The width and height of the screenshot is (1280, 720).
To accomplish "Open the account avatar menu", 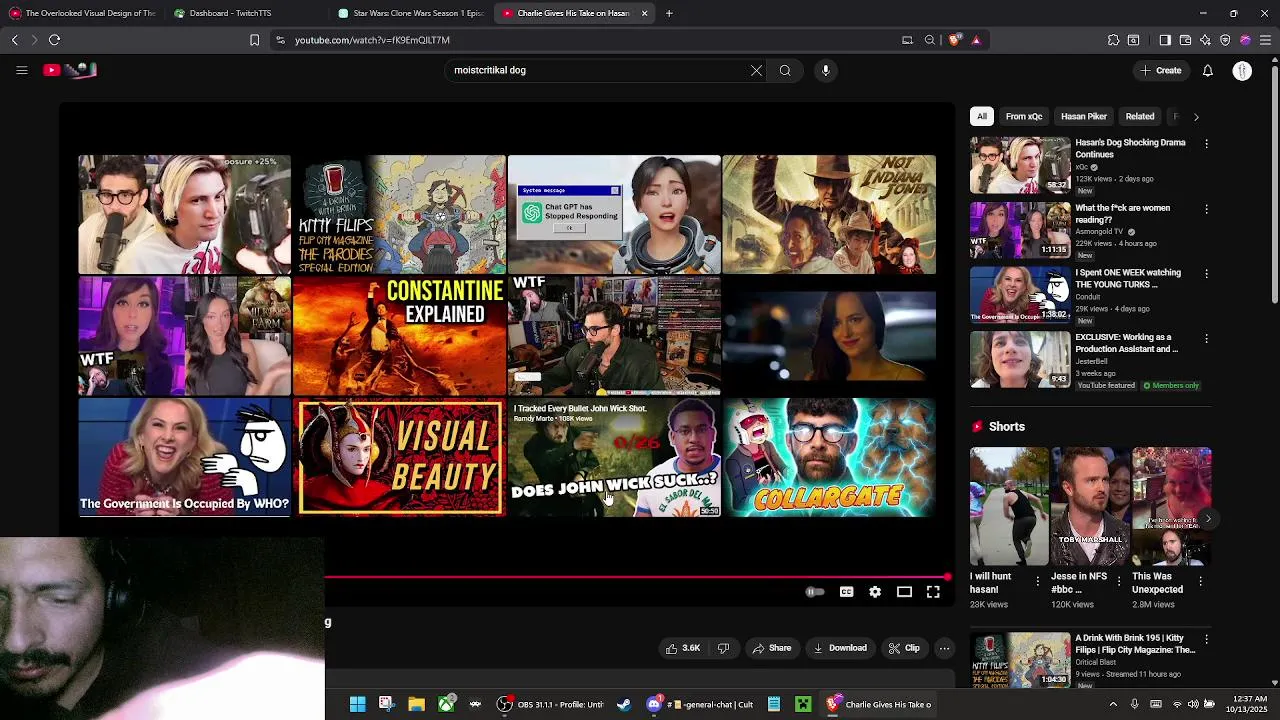I will pos(1242,70).
